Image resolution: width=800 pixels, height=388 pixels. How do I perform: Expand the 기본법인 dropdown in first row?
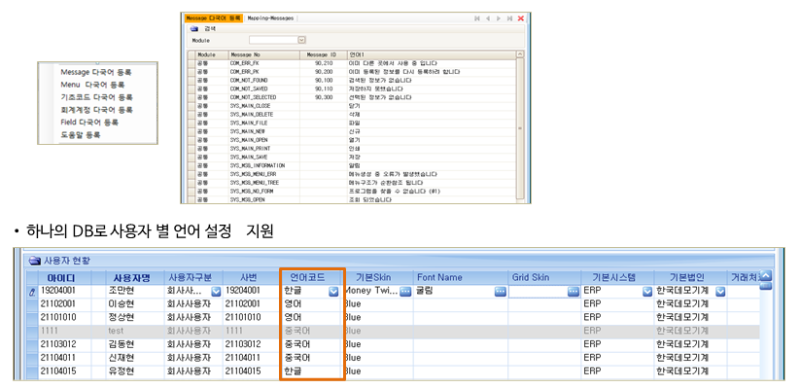pos(720,292)
